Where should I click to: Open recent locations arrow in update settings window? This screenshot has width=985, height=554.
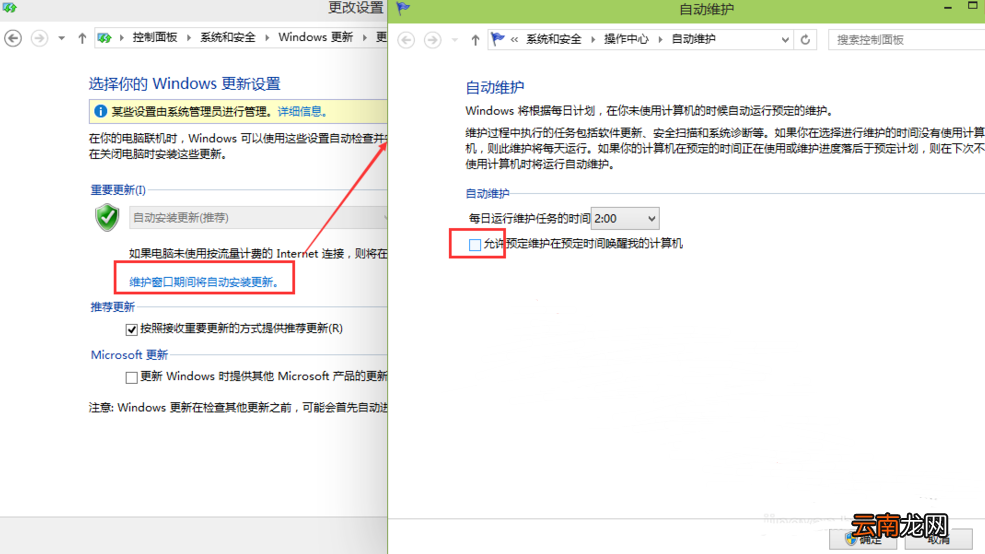(61, 38)
